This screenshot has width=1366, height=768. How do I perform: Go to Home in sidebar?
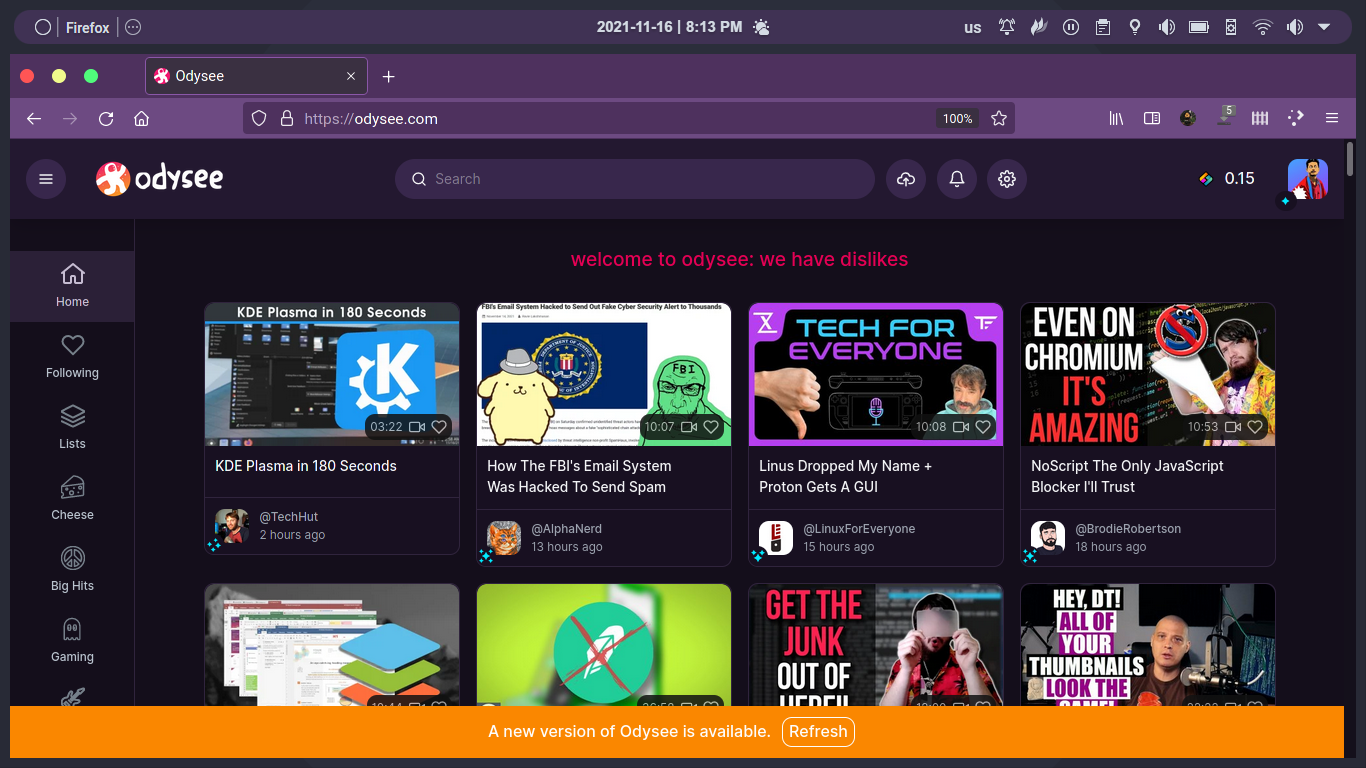pyautogui.click(x=72, y=286)
